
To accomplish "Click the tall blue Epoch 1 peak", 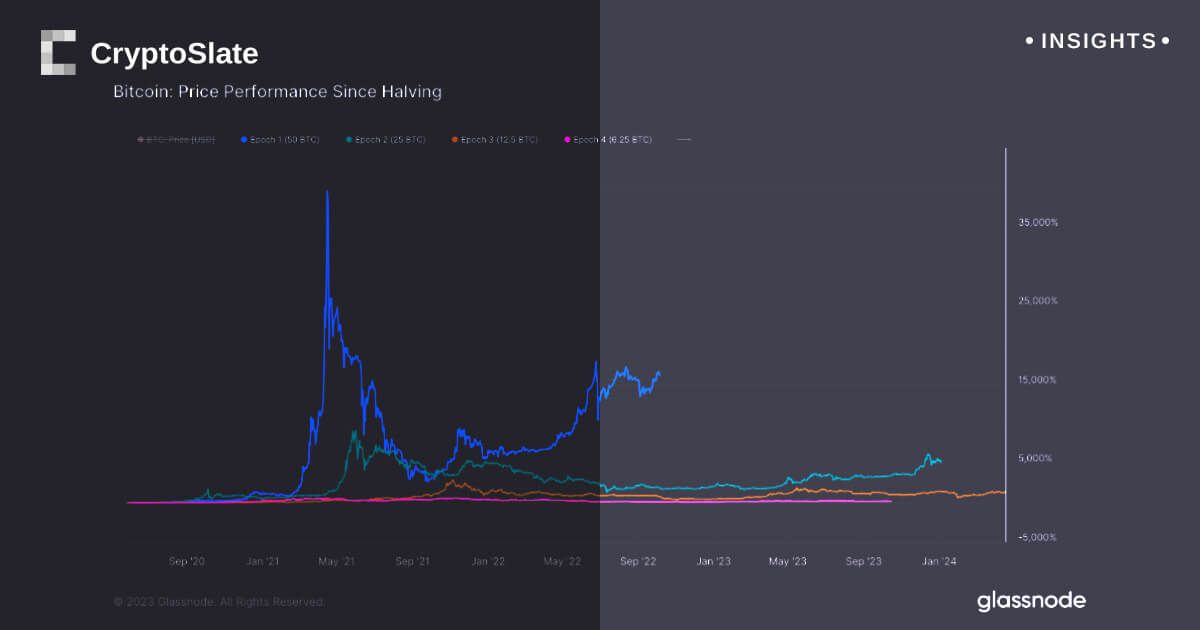I will tap(327, 195).
